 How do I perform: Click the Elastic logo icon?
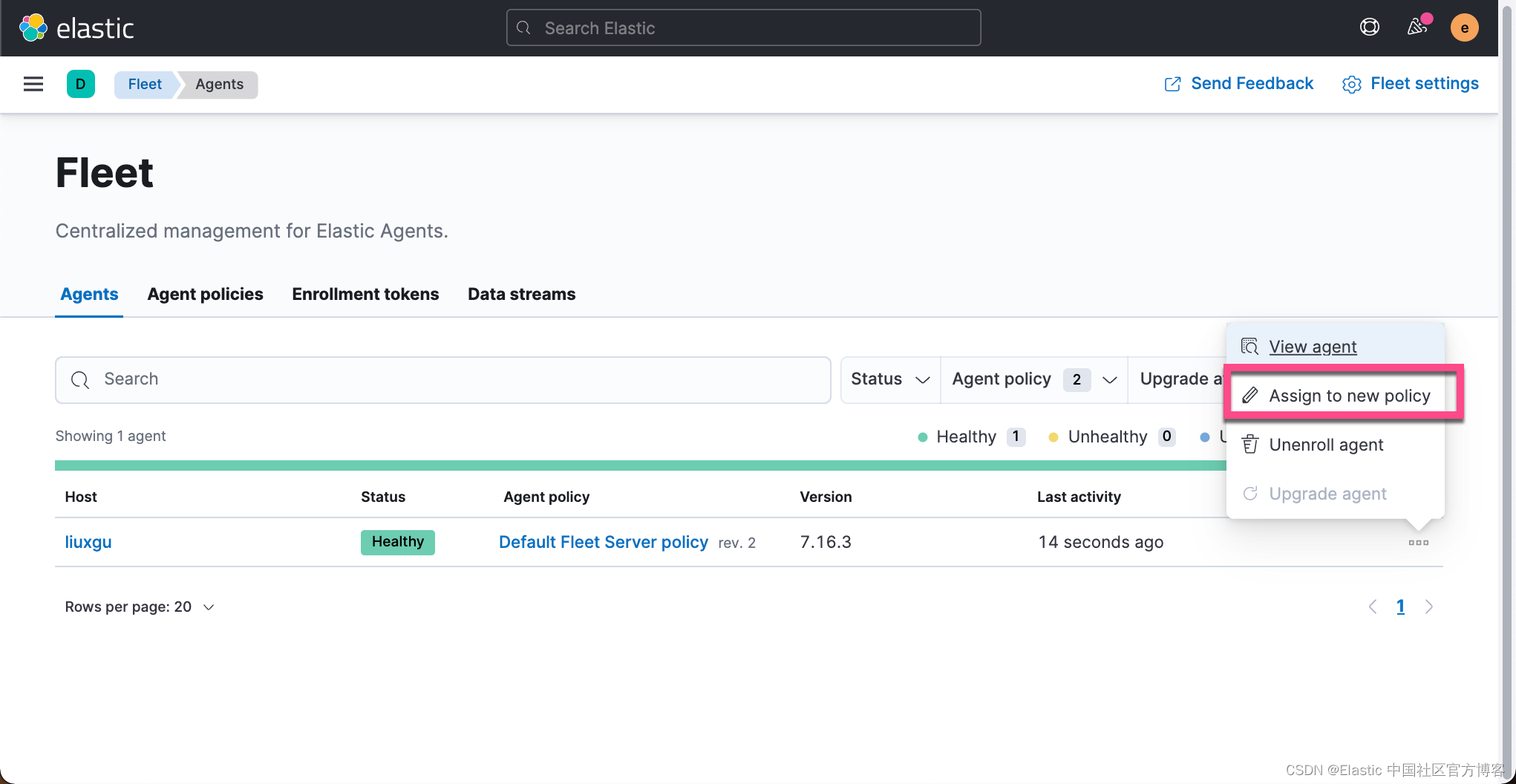[33, 28]
